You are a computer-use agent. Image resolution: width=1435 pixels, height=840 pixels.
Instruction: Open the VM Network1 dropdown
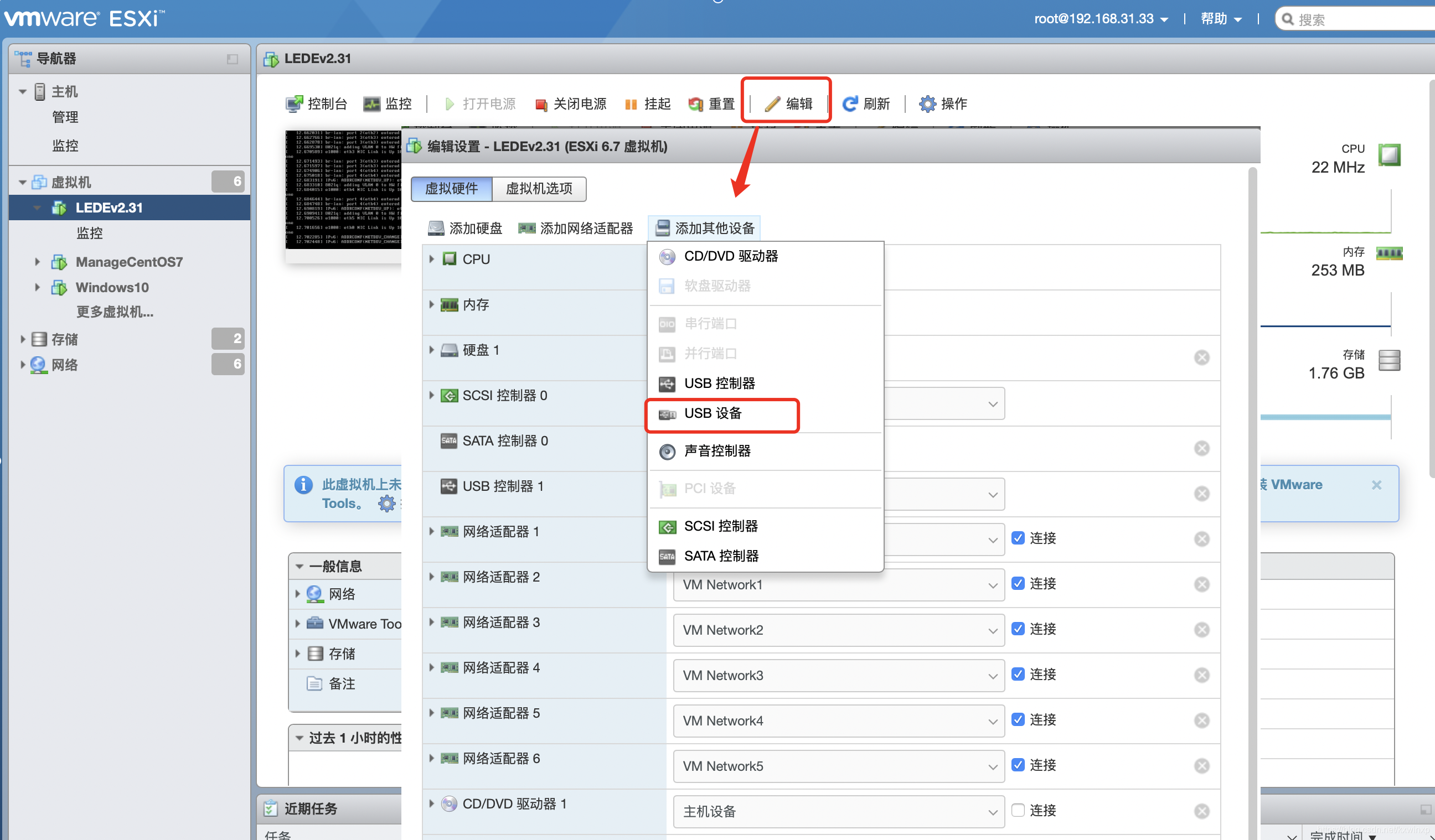[x=838, y=584]
